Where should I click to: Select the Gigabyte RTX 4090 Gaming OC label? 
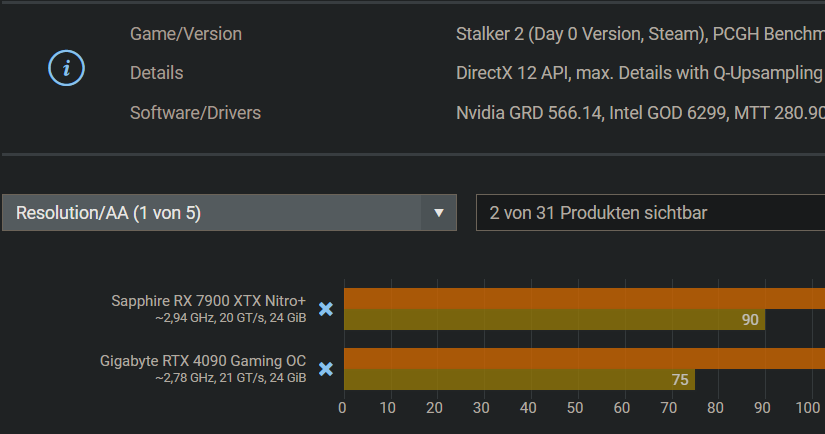203,361
